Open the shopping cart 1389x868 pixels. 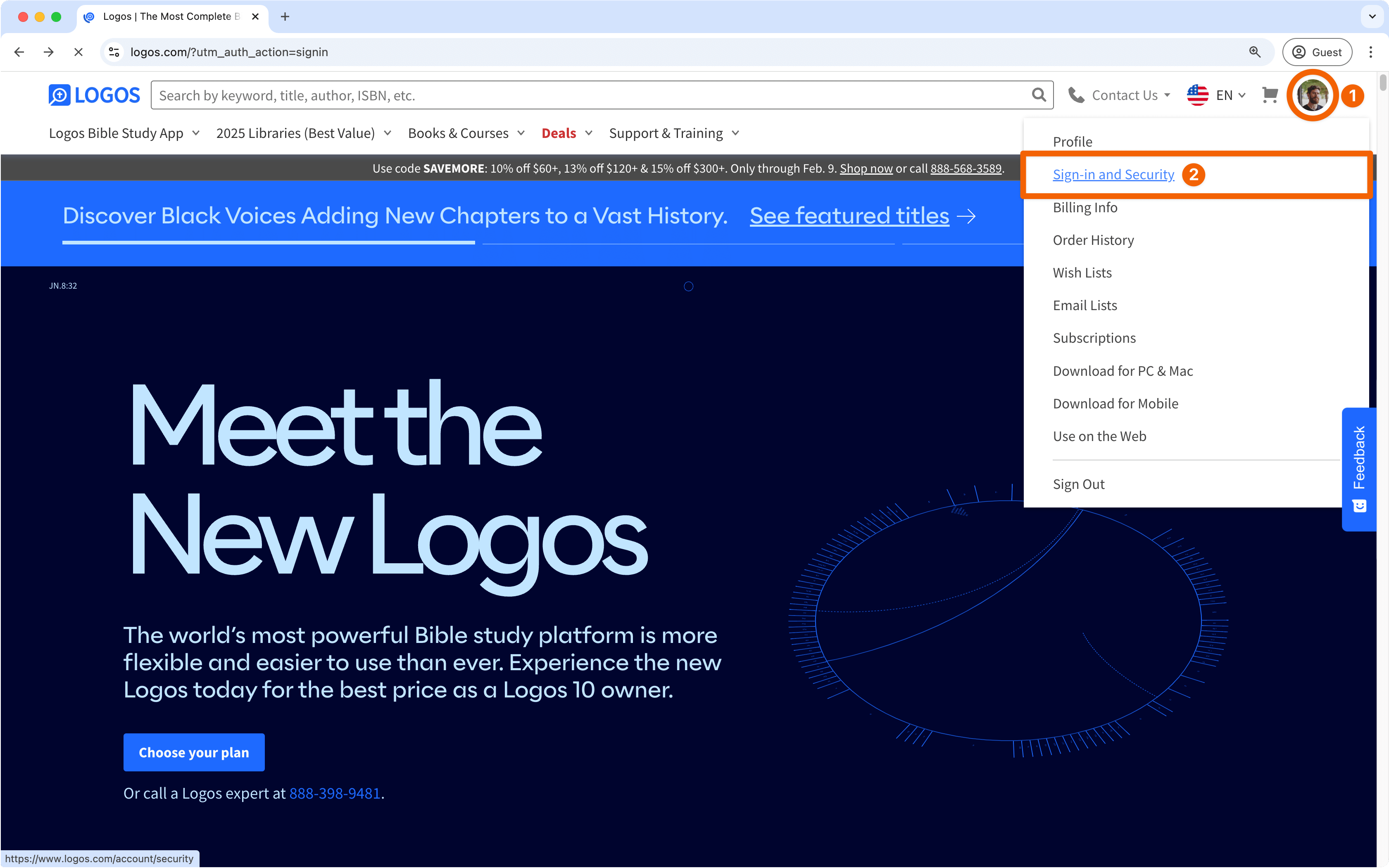click(x=1270, y=95)
